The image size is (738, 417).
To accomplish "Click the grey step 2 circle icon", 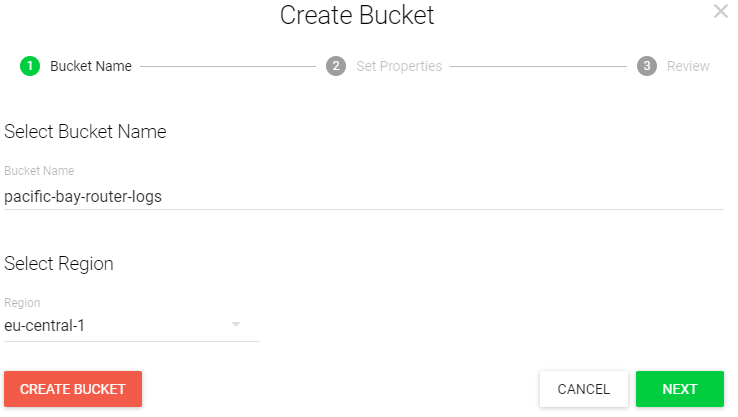I will 336,66.
